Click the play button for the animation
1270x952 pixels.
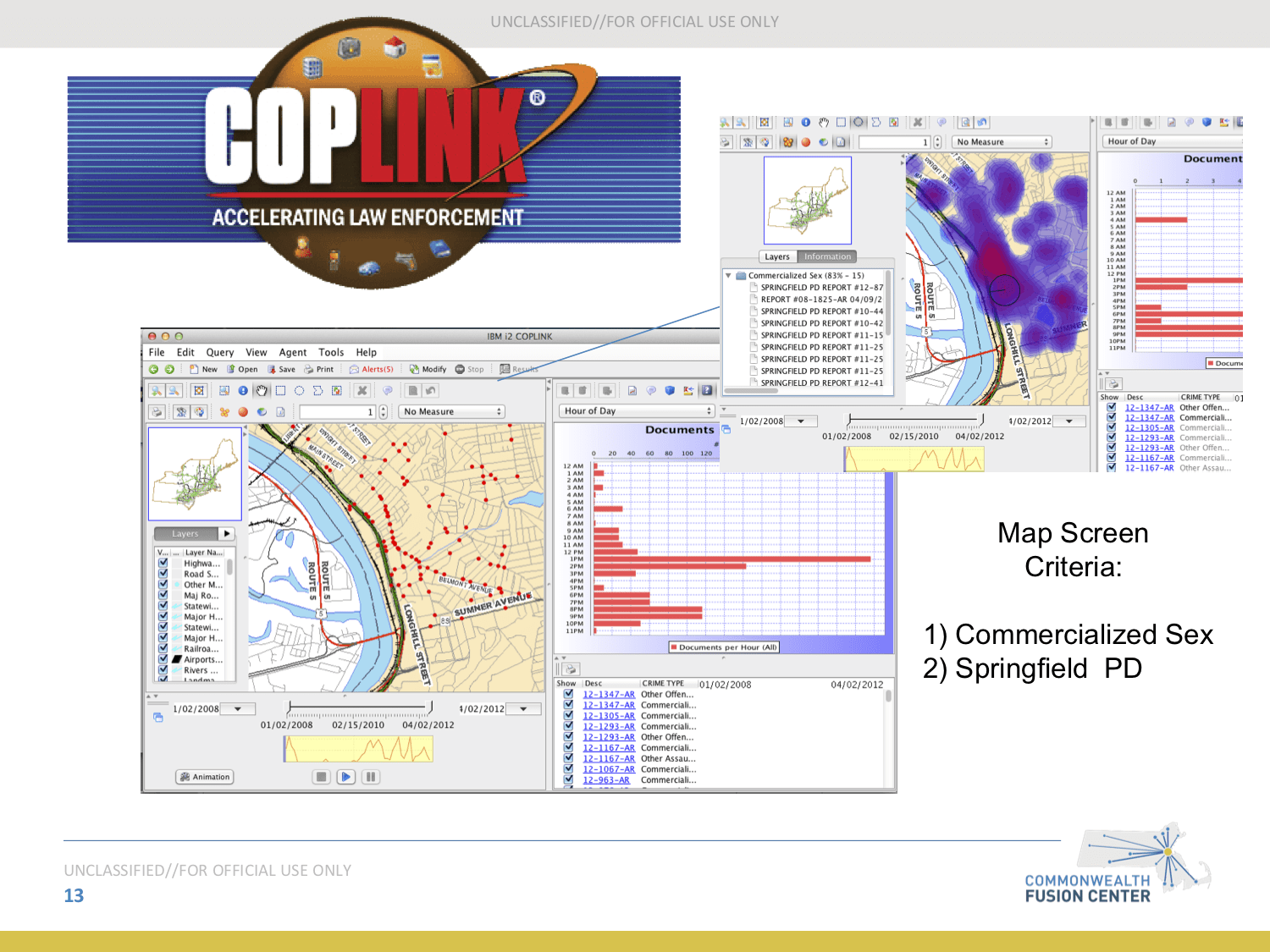pos(345,777)
